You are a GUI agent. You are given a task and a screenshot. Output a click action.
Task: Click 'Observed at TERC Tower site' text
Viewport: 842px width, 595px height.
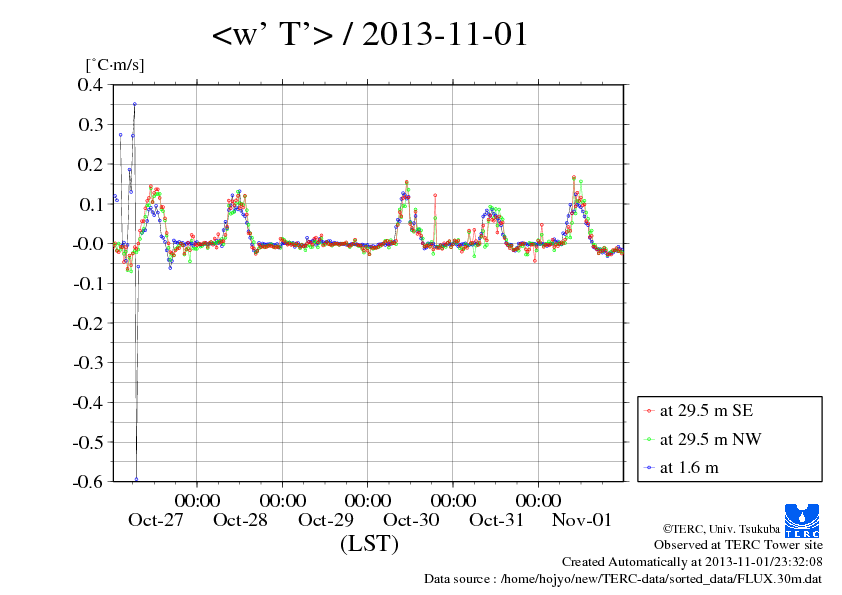738,545
